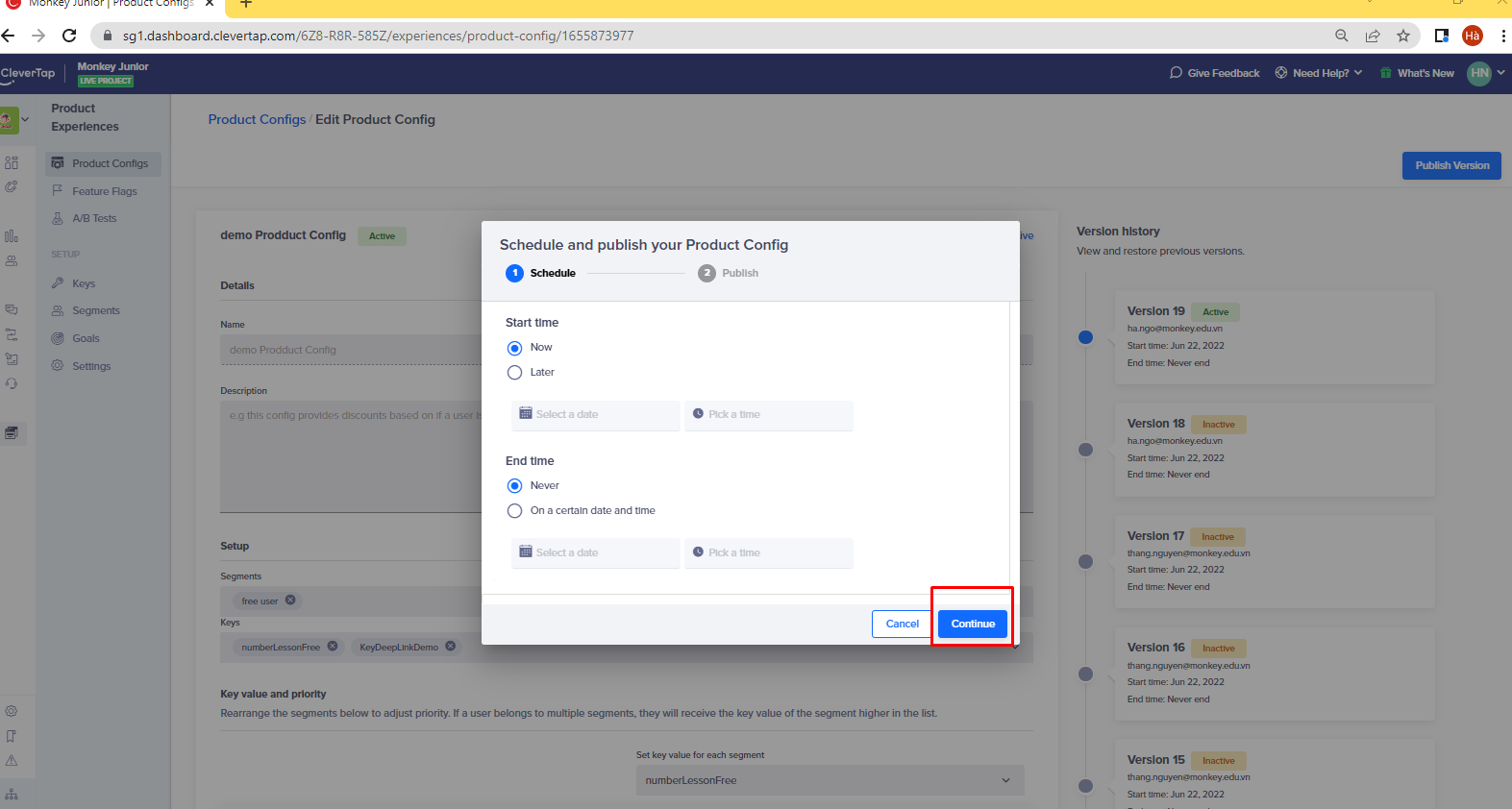The image size is (1512, 809).
Task: Open the Product Experiences icon in left rail
Action: (12, 432)
